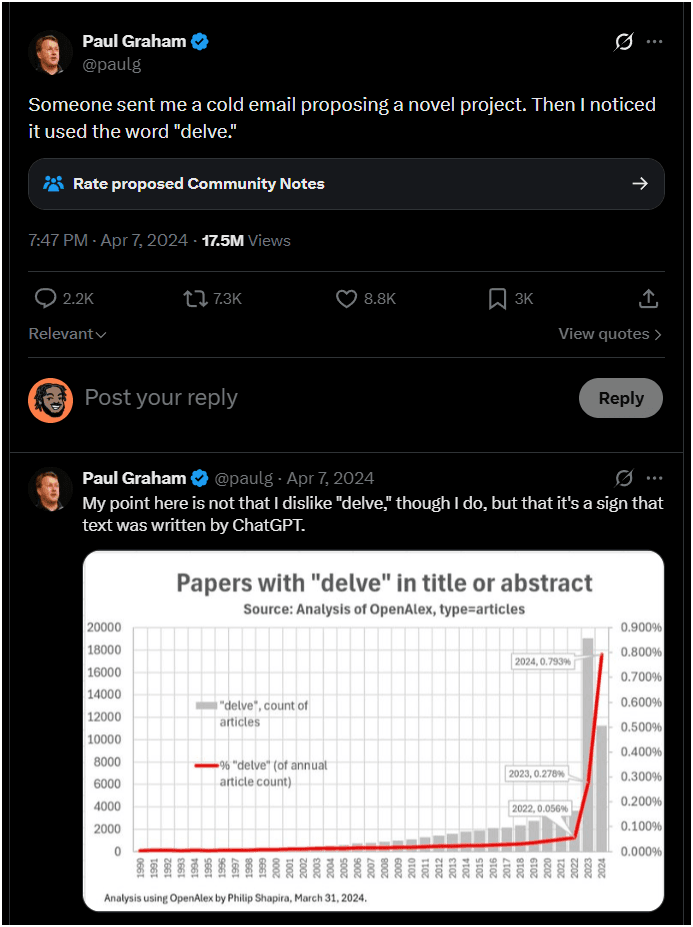
Task: Click the Grok icon on reply tweet
Action: pos(624,478)
